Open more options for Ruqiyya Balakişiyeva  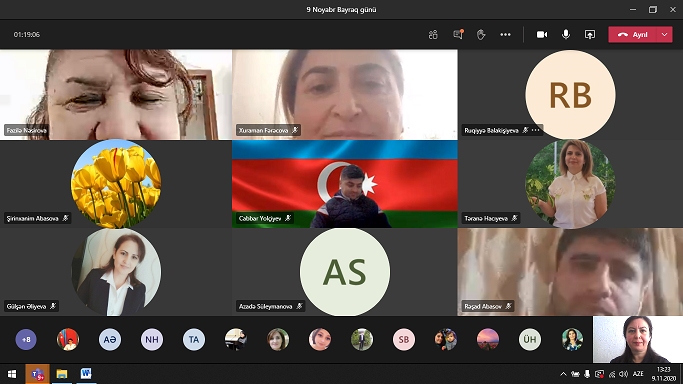point(536,130)
